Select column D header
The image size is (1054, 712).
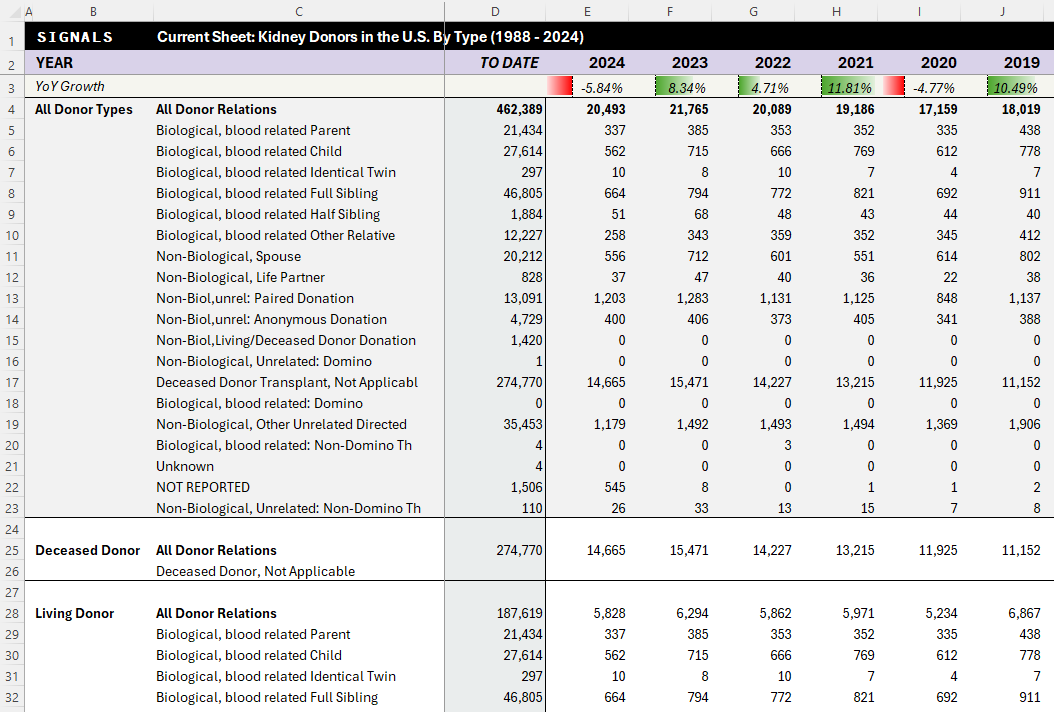(x=495, y=11)
